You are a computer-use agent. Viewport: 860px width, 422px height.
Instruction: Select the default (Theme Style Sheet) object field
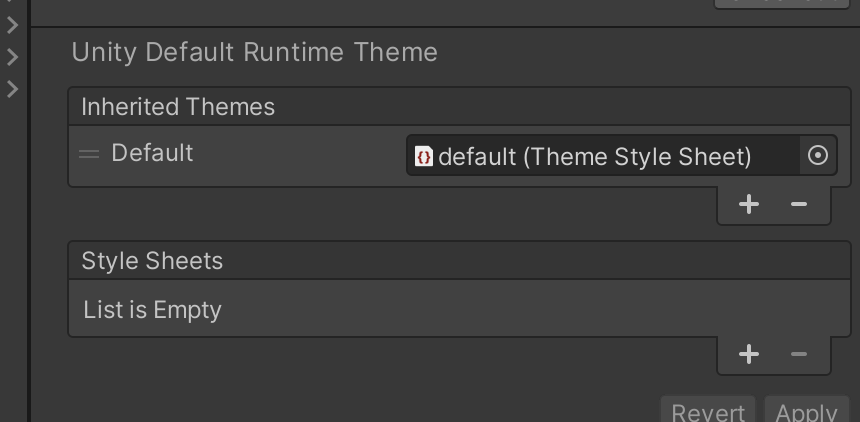click(x=600, y=157)
